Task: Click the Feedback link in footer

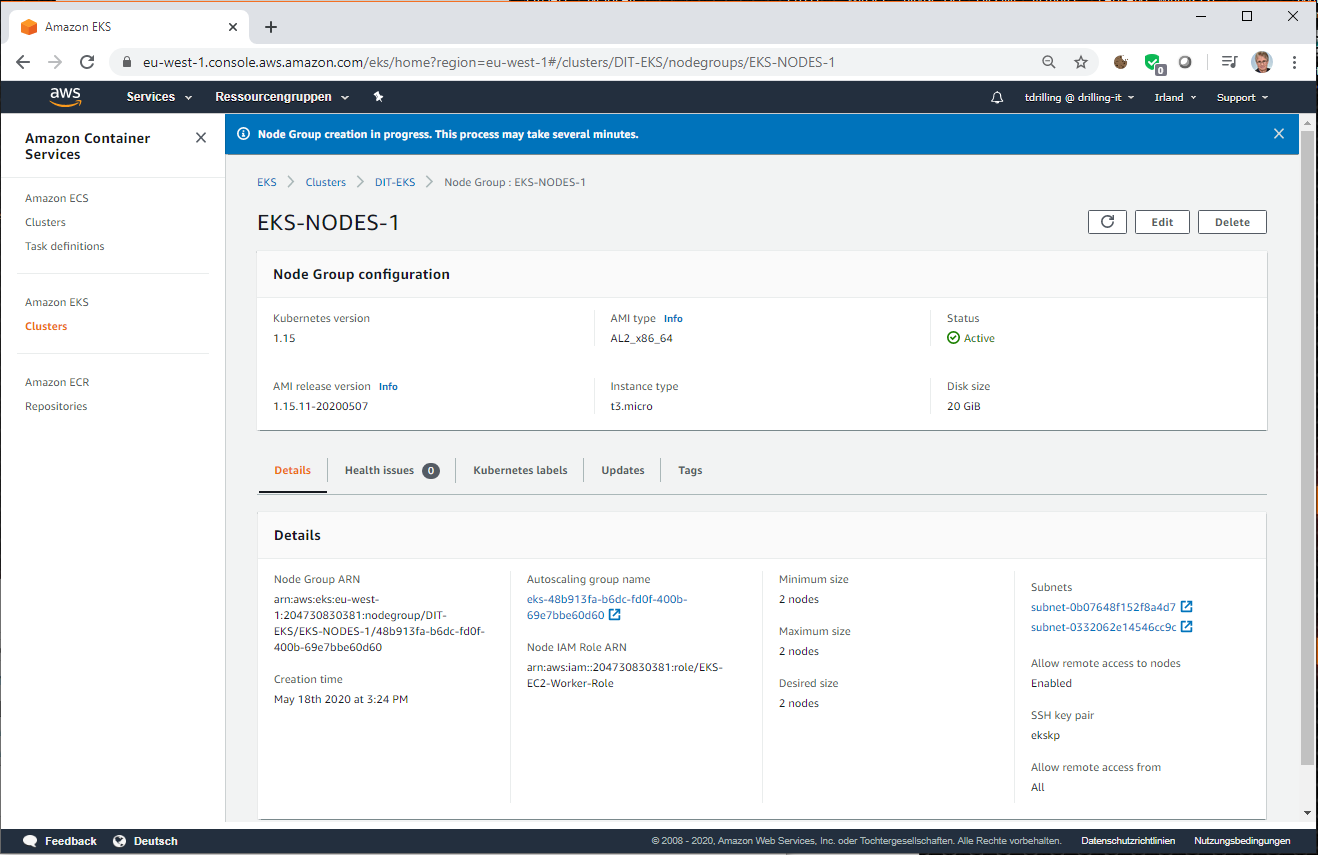Action: click(71, 841)
